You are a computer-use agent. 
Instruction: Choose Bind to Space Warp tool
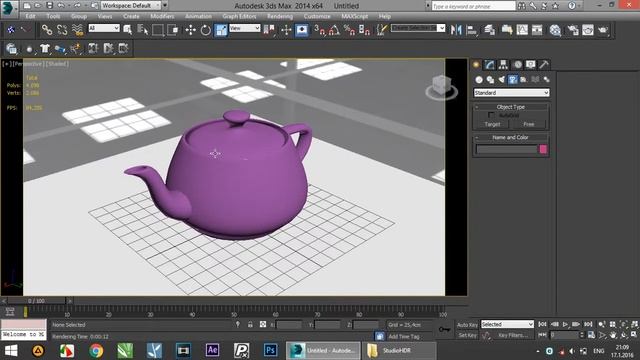point(77,30)
